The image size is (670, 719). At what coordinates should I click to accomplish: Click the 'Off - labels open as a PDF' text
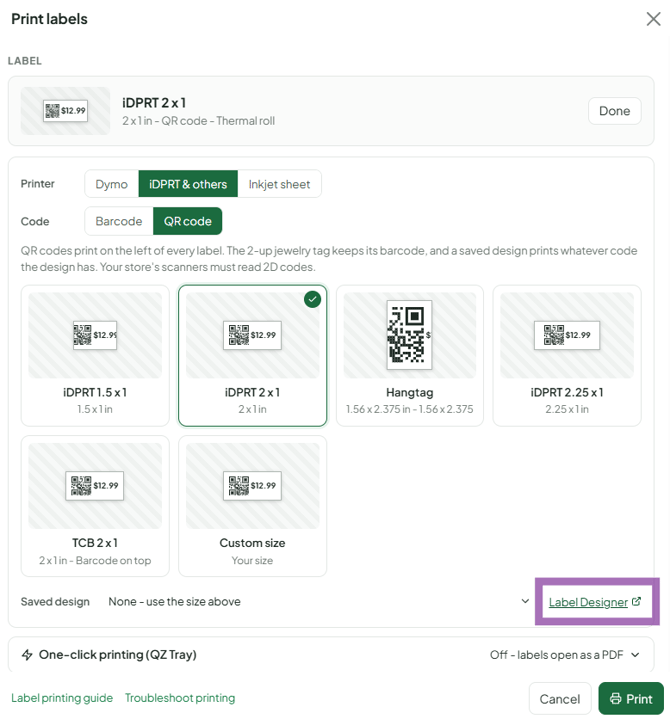[x=556, y=655]
